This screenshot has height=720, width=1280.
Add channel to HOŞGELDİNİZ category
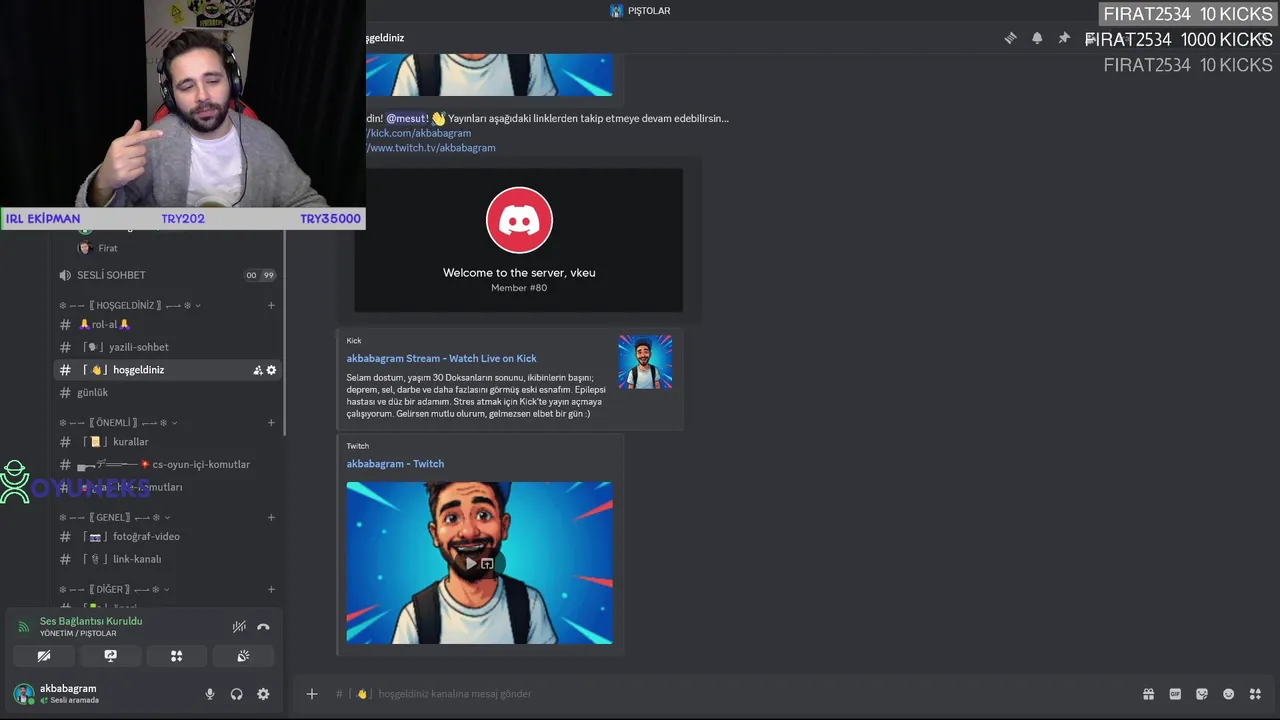271,305
